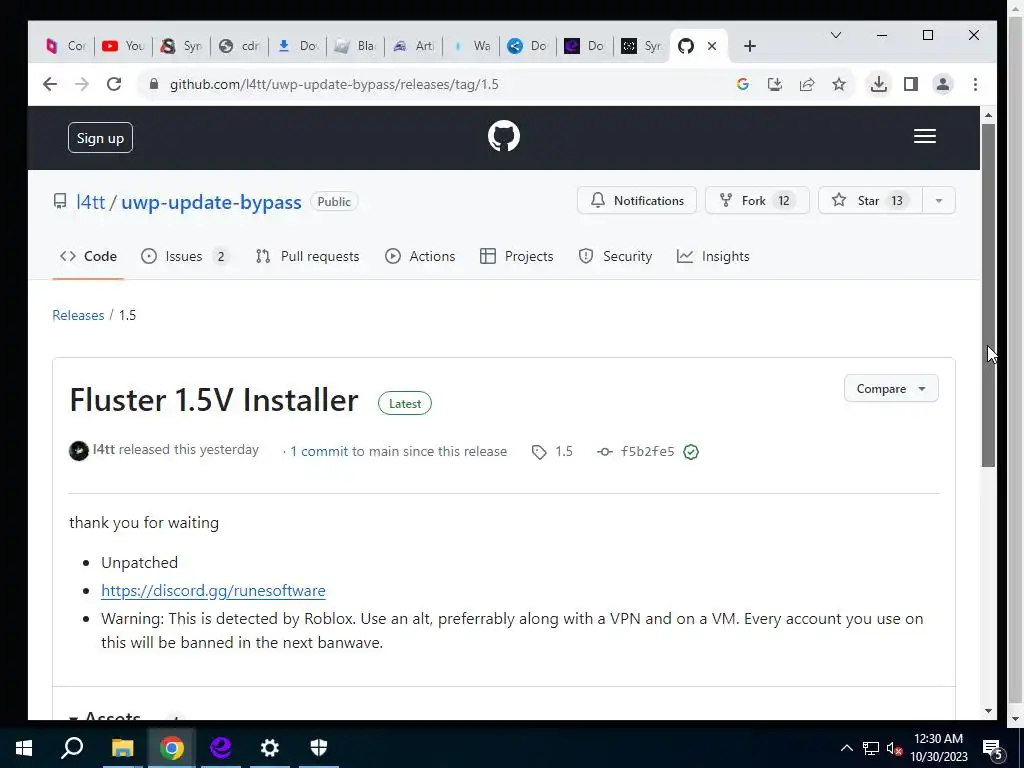The image size is (1024, 768).
Task: Open the notification center icon
Action: point(993,750)
